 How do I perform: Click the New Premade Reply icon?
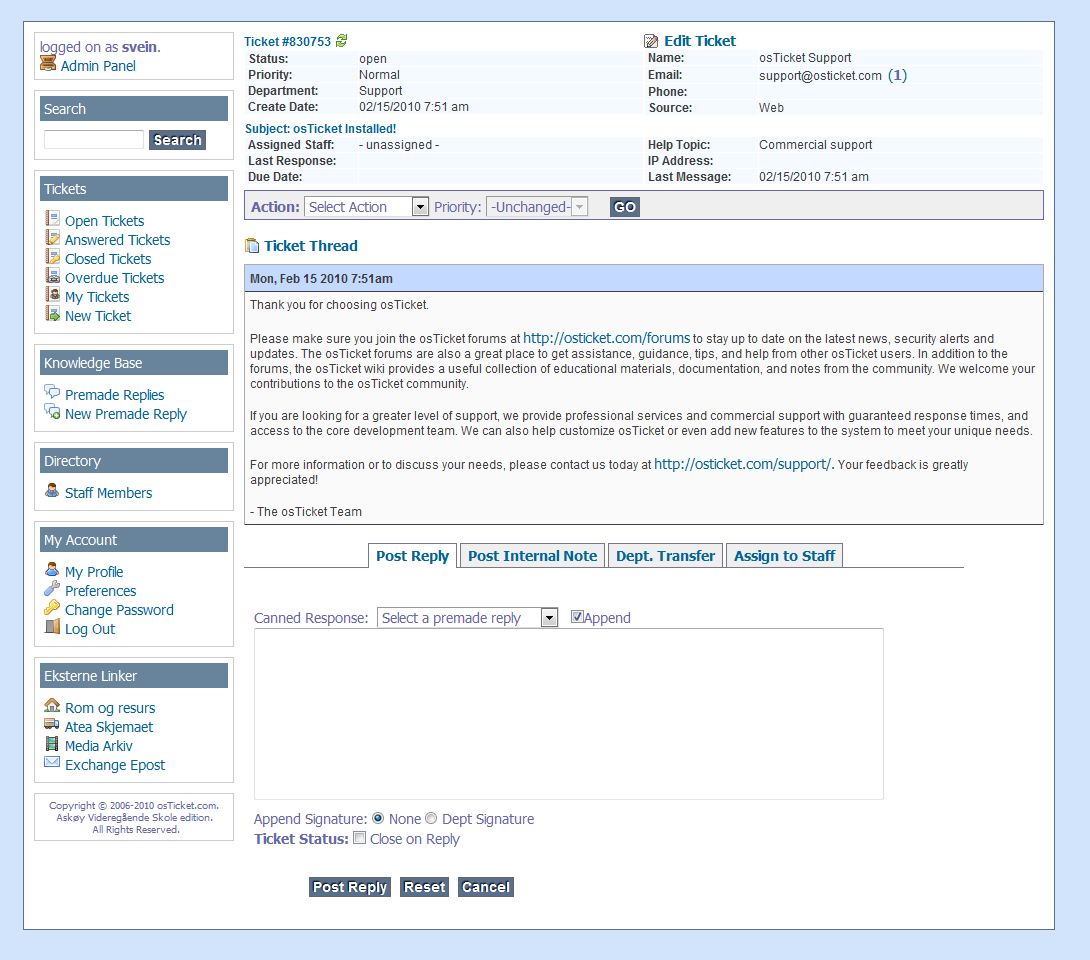(52, 411)
